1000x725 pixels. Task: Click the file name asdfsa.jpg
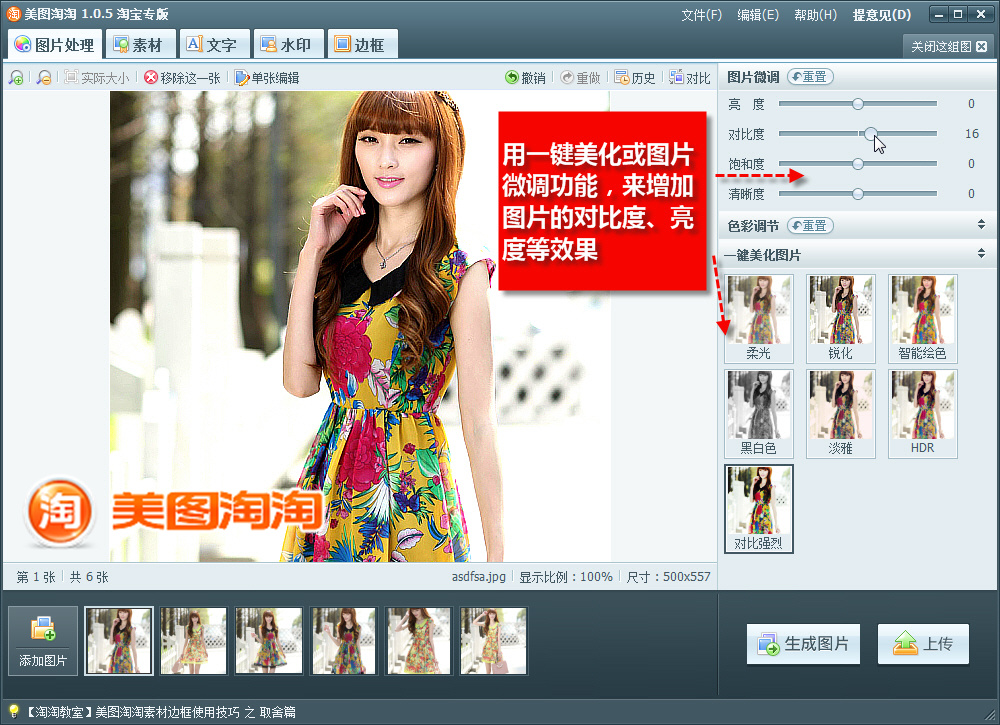(x=478, y=576)
